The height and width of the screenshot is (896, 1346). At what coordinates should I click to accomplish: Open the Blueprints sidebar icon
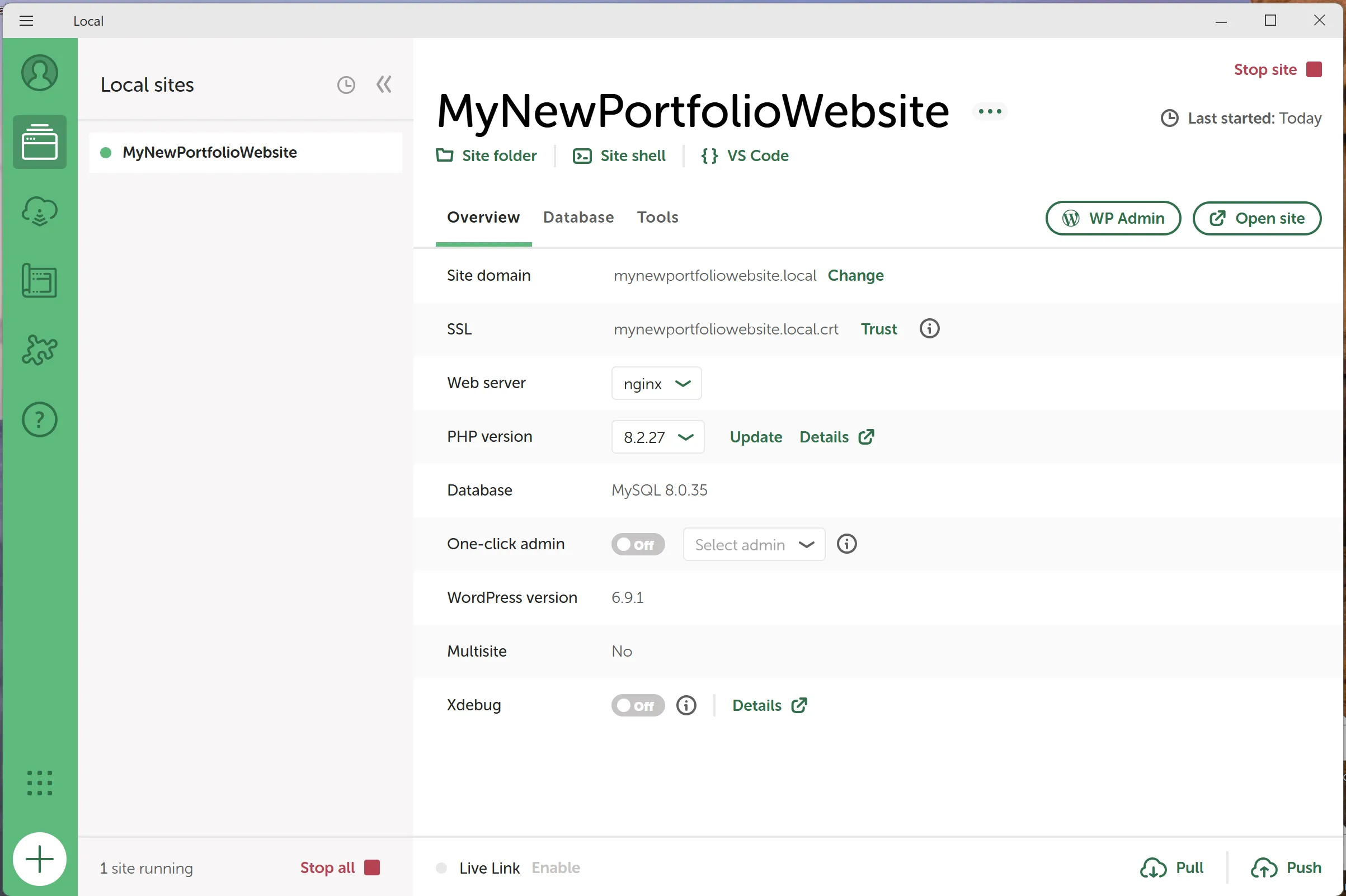[39, 281]
